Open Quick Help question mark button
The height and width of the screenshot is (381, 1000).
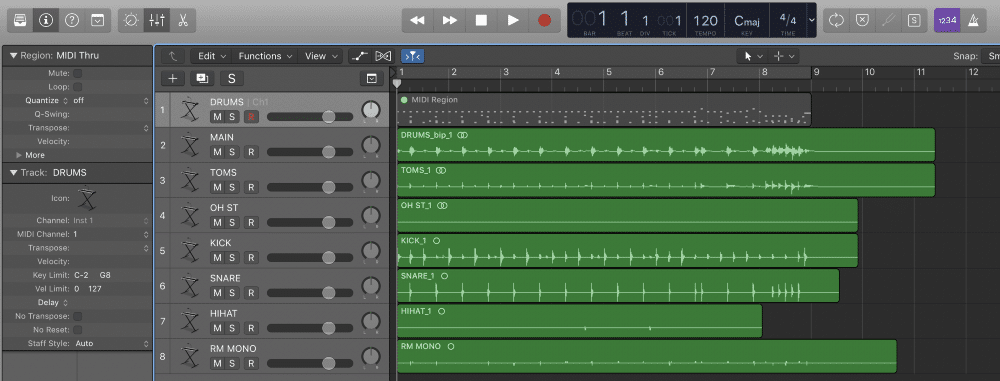tap(71, 20)
